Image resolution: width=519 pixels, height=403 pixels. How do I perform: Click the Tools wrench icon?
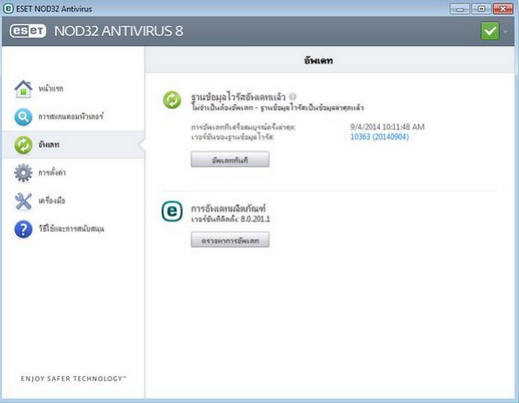click(23, 201)
